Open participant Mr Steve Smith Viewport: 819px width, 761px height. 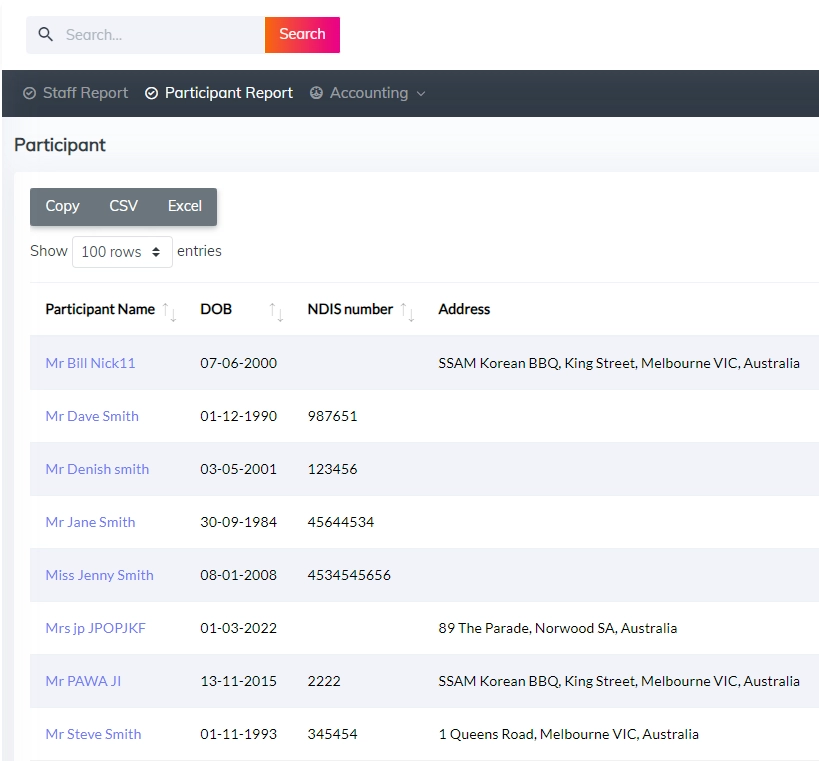(x=93, y=734)
